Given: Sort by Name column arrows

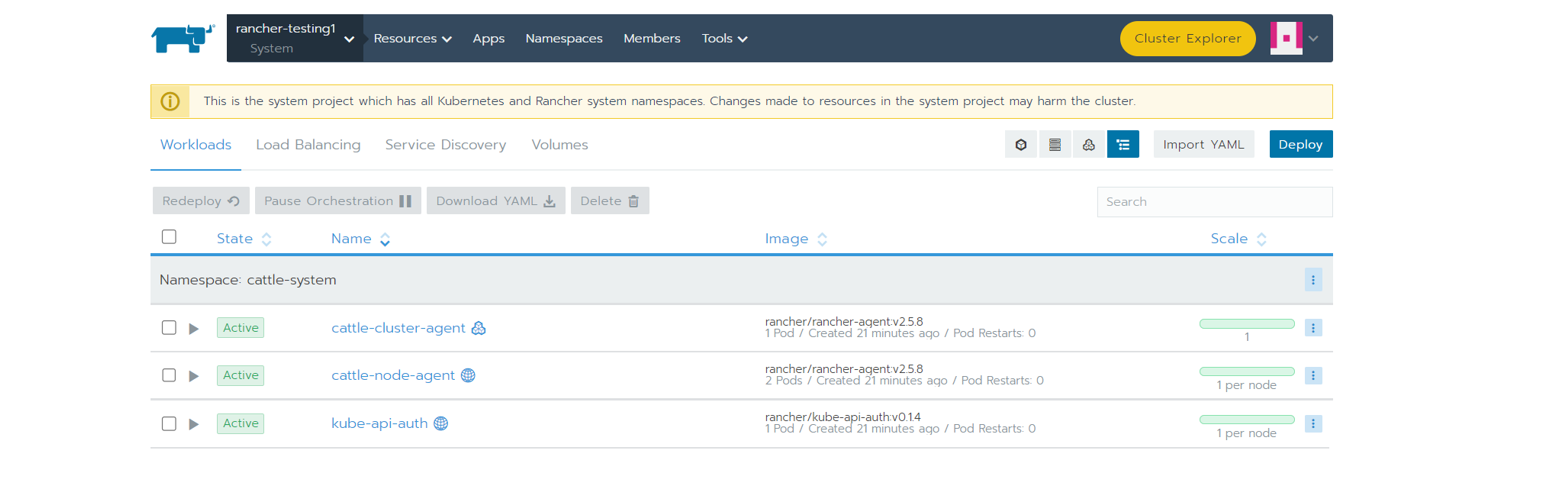Looking at the screenshot, I should (385, 239).
